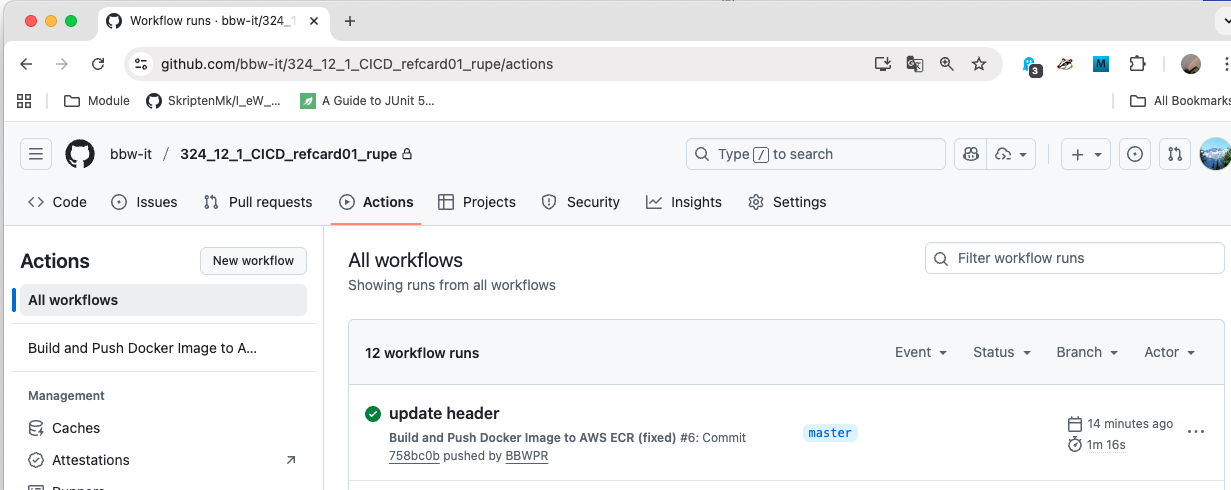The height and width of the screenshot is (490, 1231).
Task: Expand the Branch filter dropdown
Action: pyautogui.click(x=1087, y=352)
